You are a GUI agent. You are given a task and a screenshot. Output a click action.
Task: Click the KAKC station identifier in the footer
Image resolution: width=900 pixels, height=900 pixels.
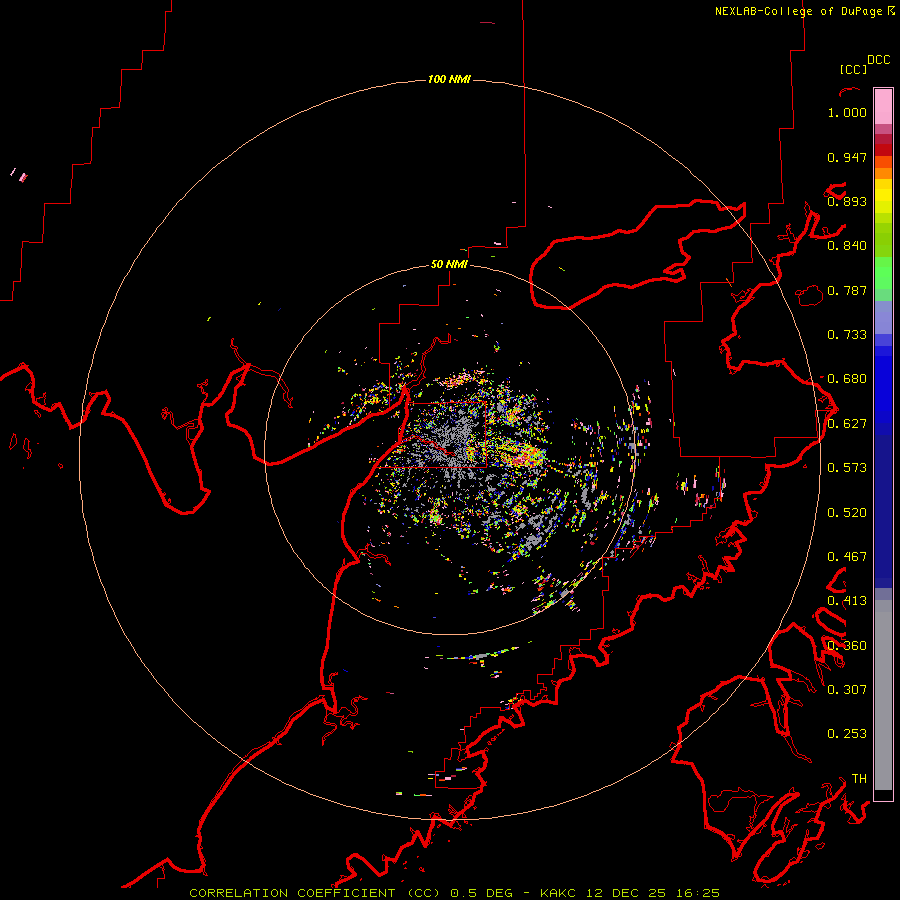(559, 893)
